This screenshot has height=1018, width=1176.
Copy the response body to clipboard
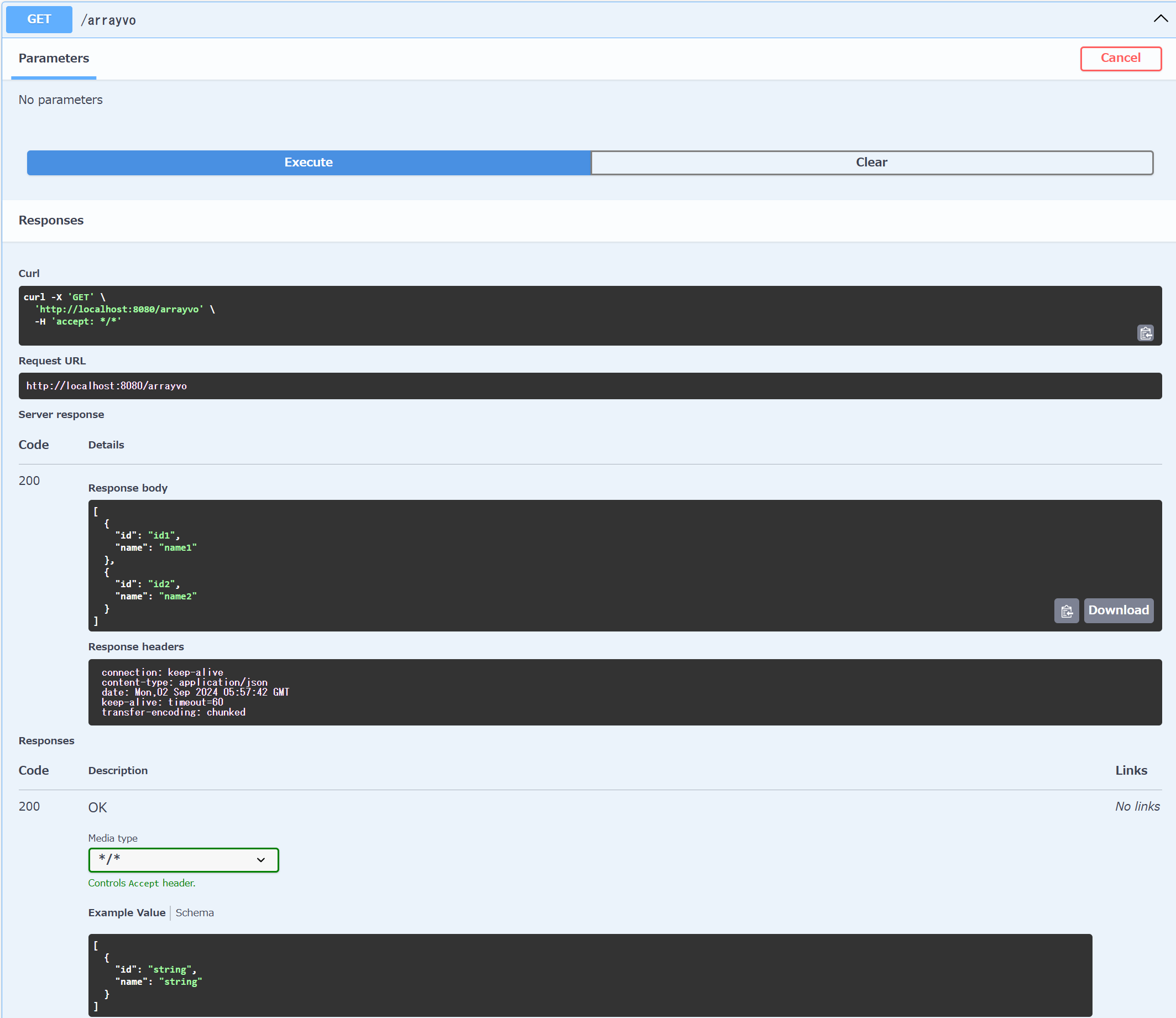[1067, 610]
